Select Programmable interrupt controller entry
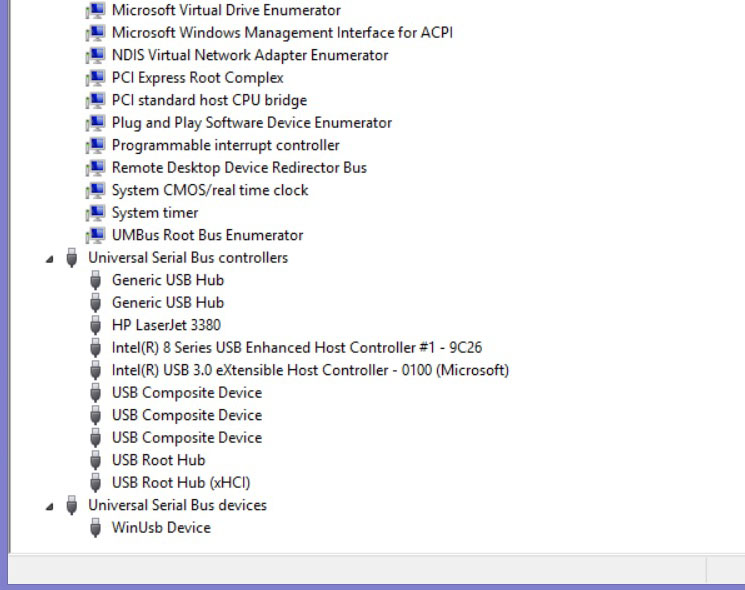Viewport: 745px width, 590px height. [x=225, y=145]
